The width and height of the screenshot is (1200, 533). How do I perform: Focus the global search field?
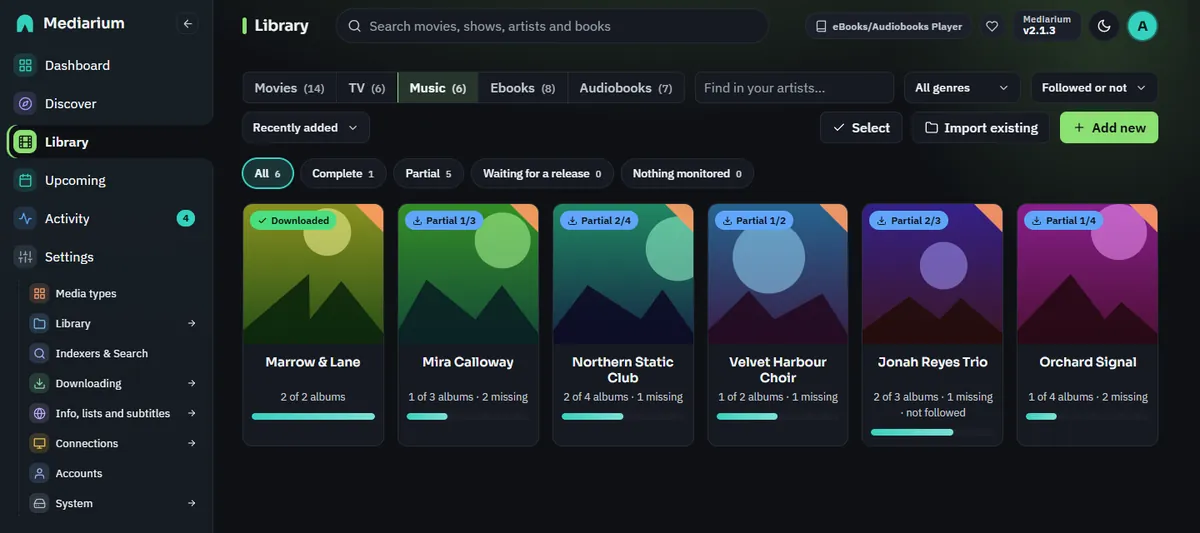(x=552, y=26)
